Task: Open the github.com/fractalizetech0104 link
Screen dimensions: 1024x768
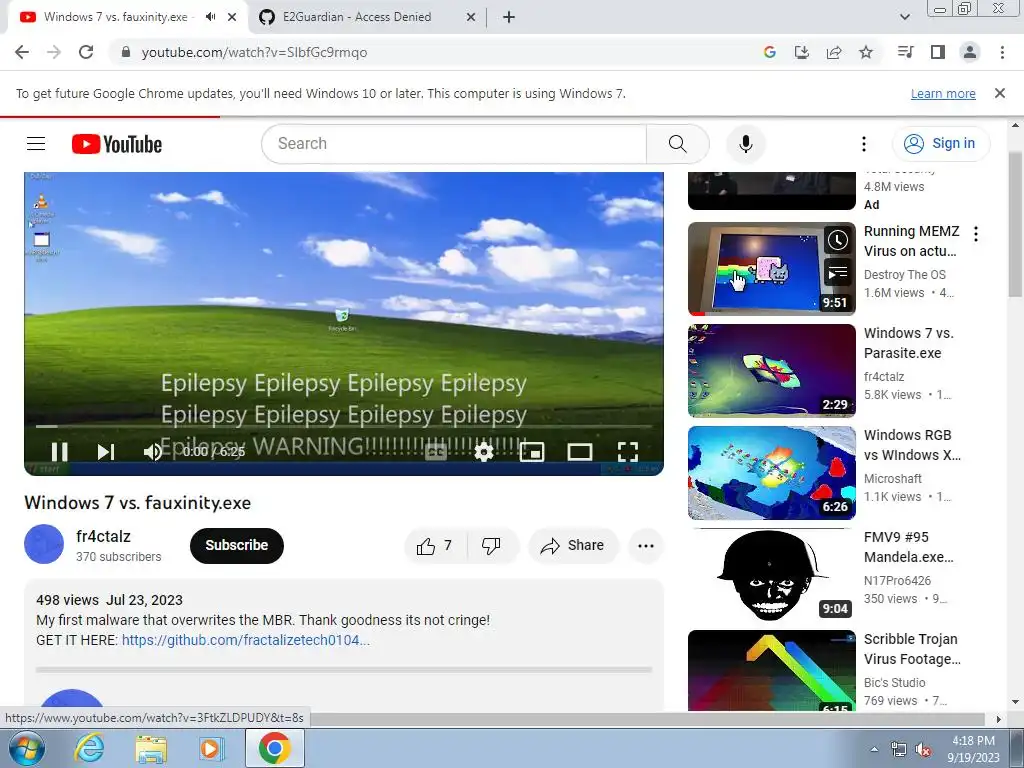Action: [246, 640]
